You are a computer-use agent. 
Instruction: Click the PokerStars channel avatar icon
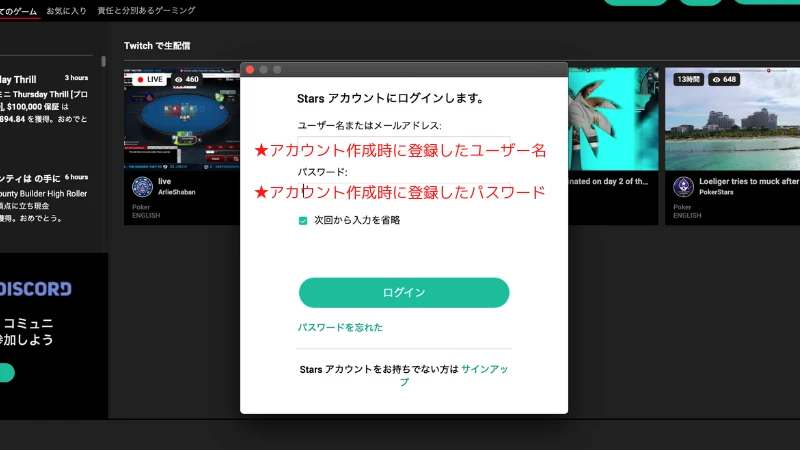(683, 187)
